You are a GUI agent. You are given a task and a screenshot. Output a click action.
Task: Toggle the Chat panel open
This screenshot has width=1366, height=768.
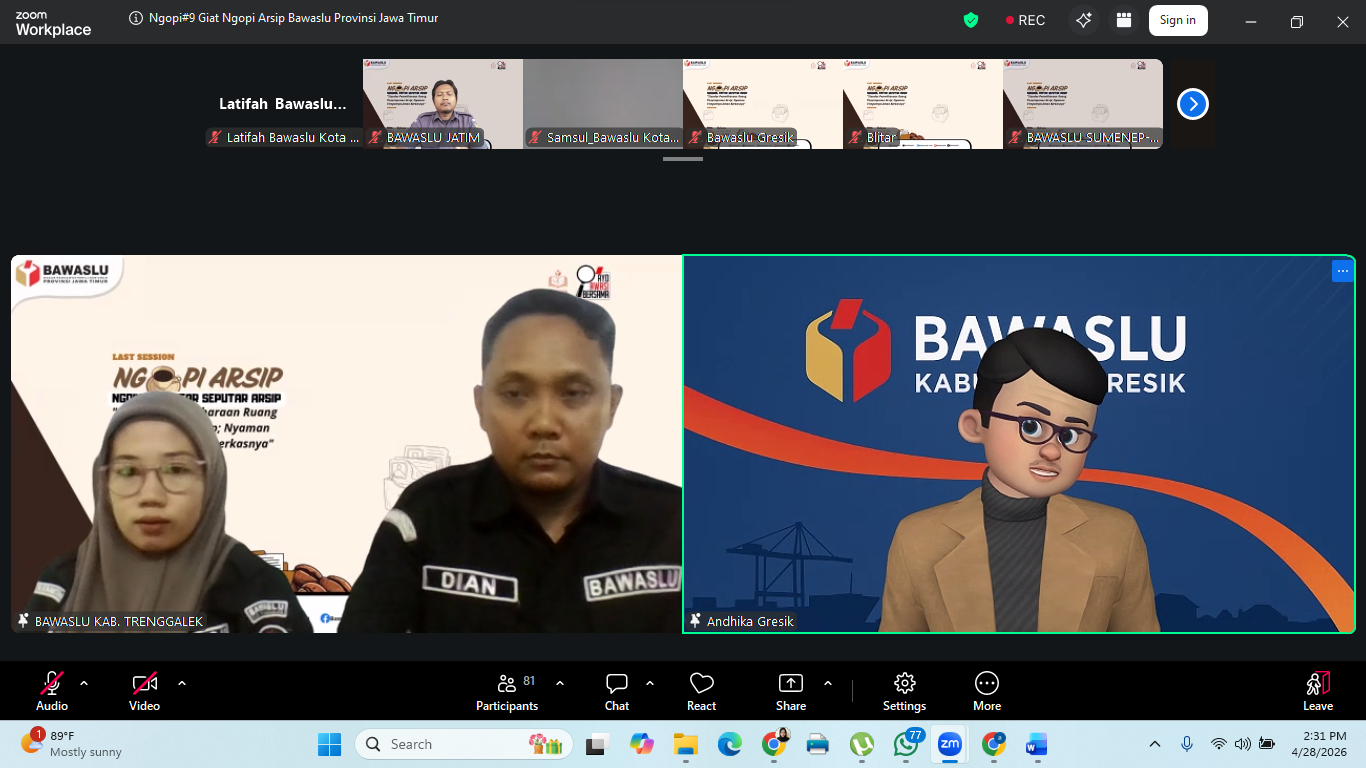pos(617,691)
